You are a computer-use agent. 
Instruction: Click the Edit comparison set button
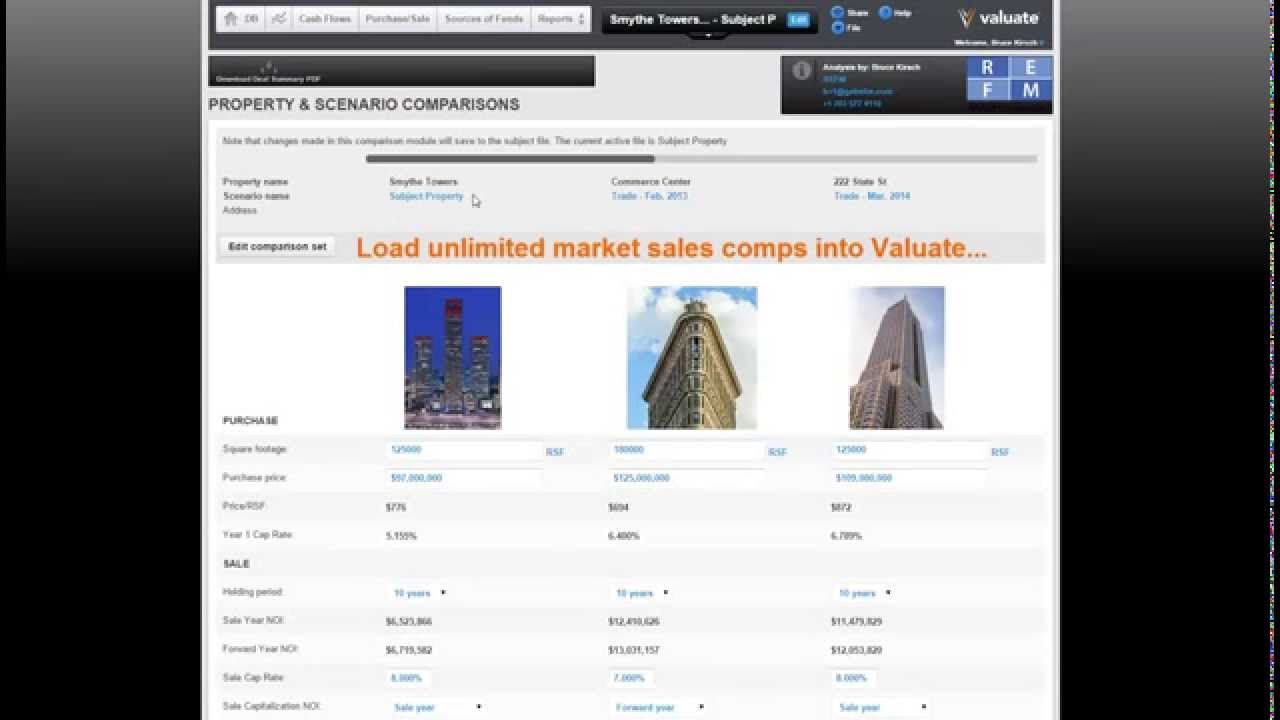click(x=277, y=246)
